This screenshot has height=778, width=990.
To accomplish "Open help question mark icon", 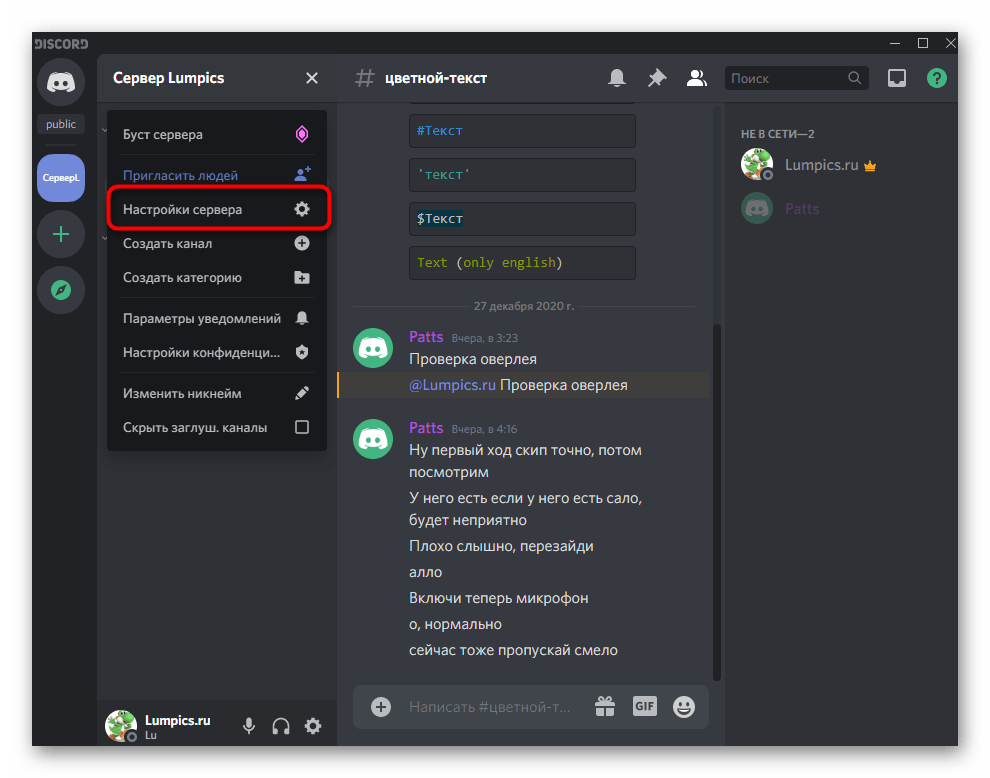I will [x=936, y=78].
